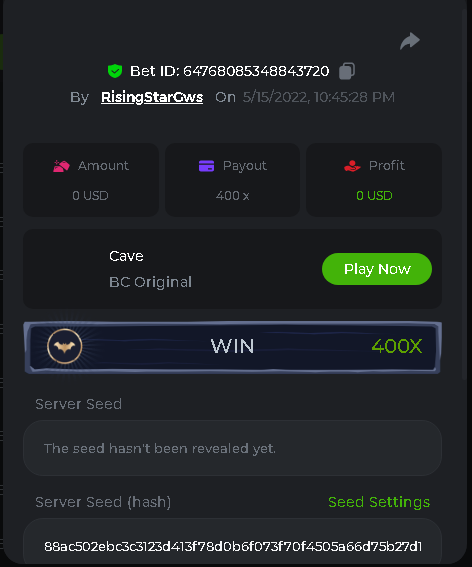Screen dimensions: 472x567
Task: Click the purple Payout card icon
Action: pyautogui.click(x=207, y=166)
